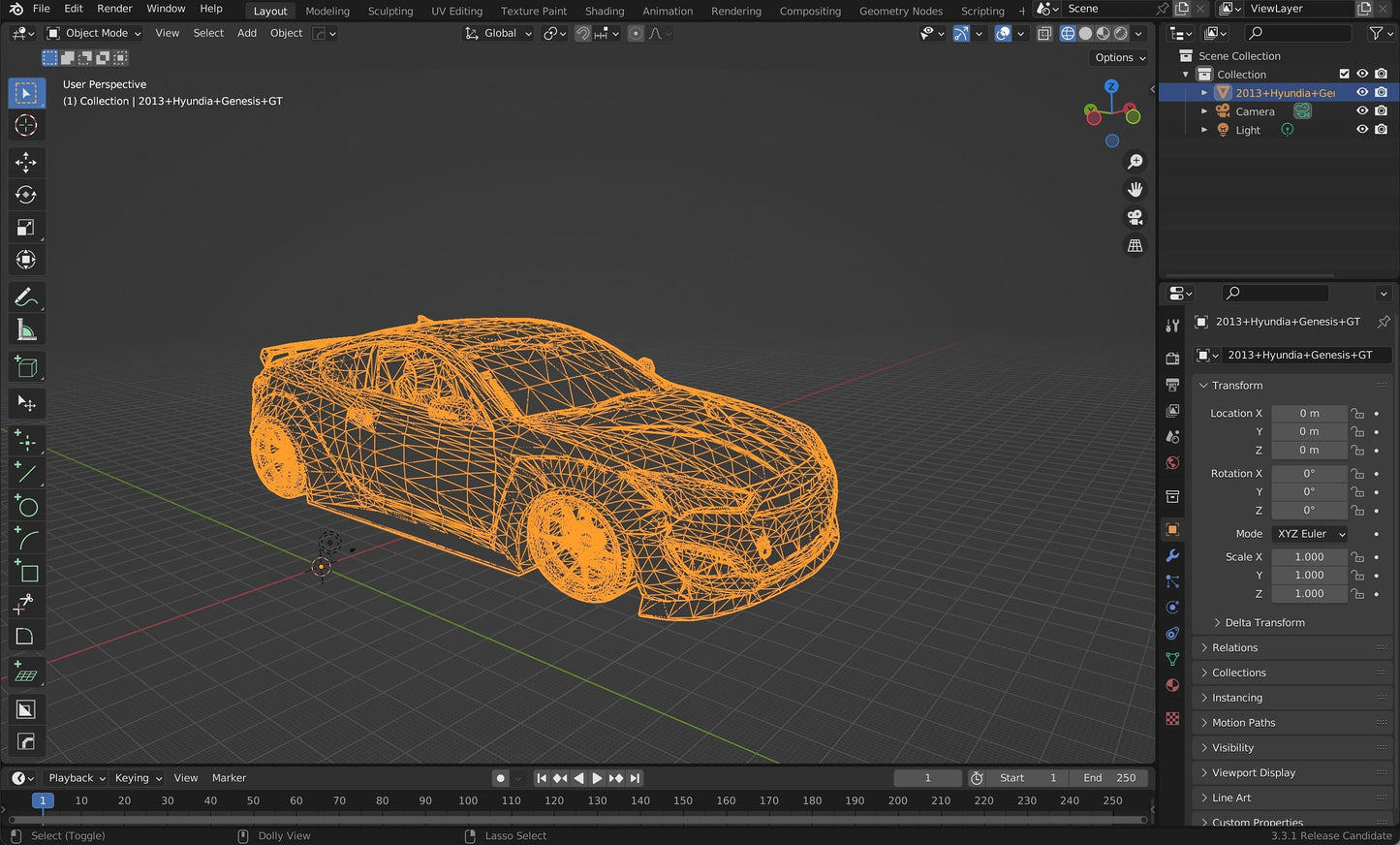Enable X-Ray mode in the viewport header
Viewport: 1400px width, 845px height.
[x=1044, y=33]
